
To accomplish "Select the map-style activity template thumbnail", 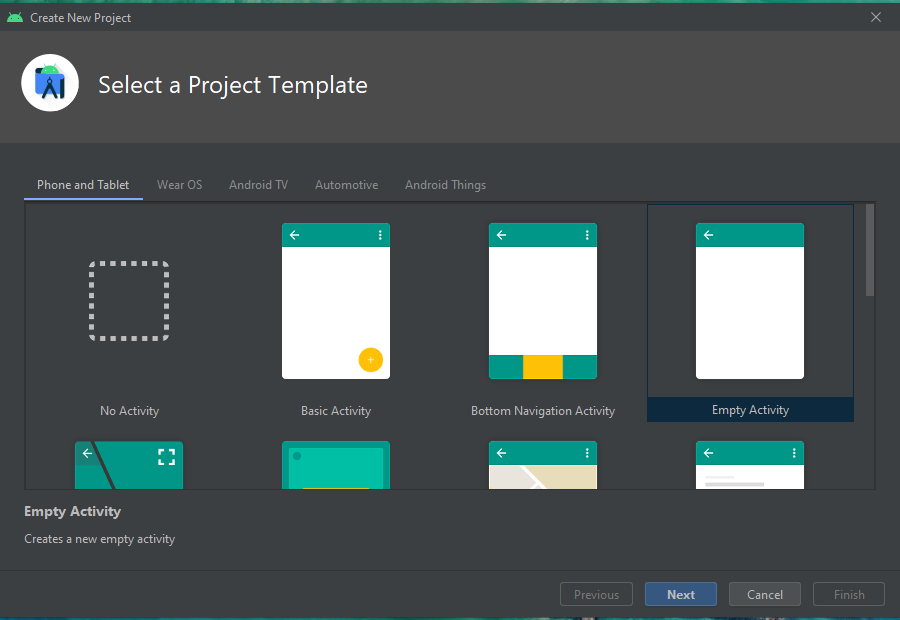I will coord(543,465).
